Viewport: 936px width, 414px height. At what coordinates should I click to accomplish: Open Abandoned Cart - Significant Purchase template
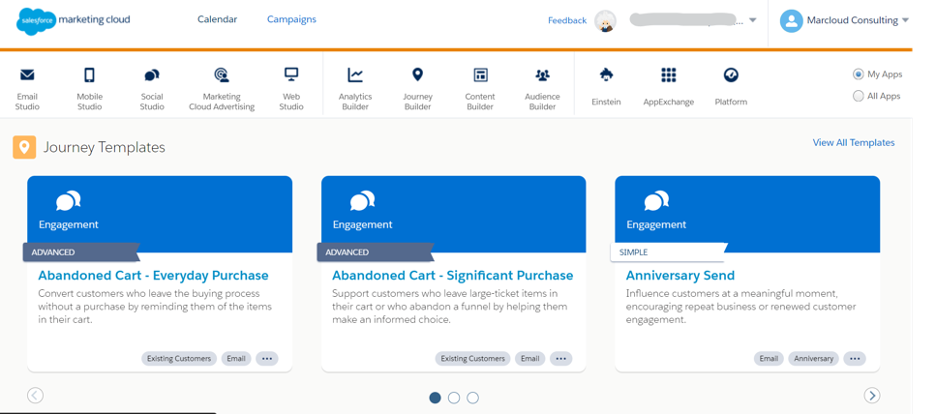click(x=452, y=276)
